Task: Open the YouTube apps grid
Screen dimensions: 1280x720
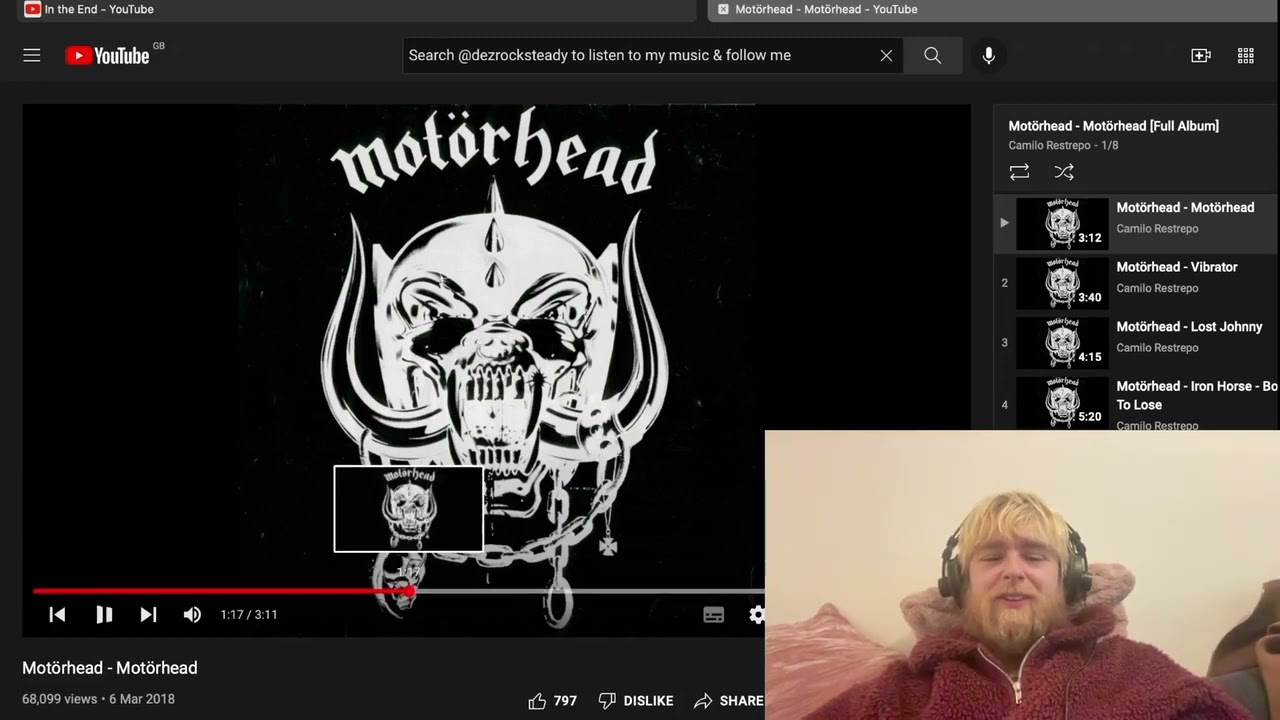Action: click(1245, 56)
